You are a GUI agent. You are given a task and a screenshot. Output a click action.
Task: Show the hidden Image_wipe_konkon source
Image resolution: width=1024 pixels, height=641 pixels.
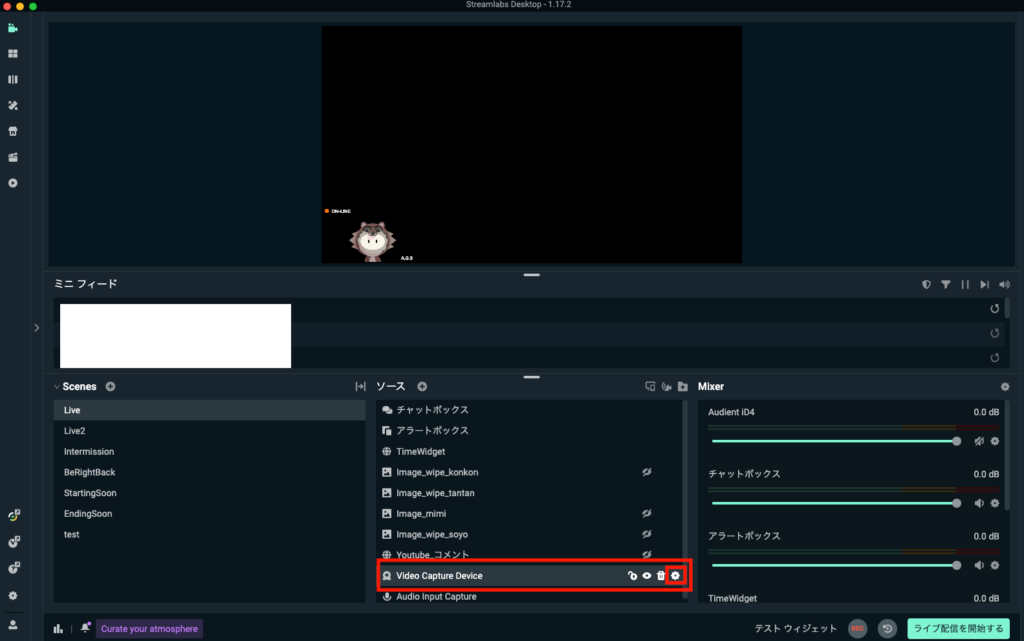pyautogui.click(x=647, y=472)
